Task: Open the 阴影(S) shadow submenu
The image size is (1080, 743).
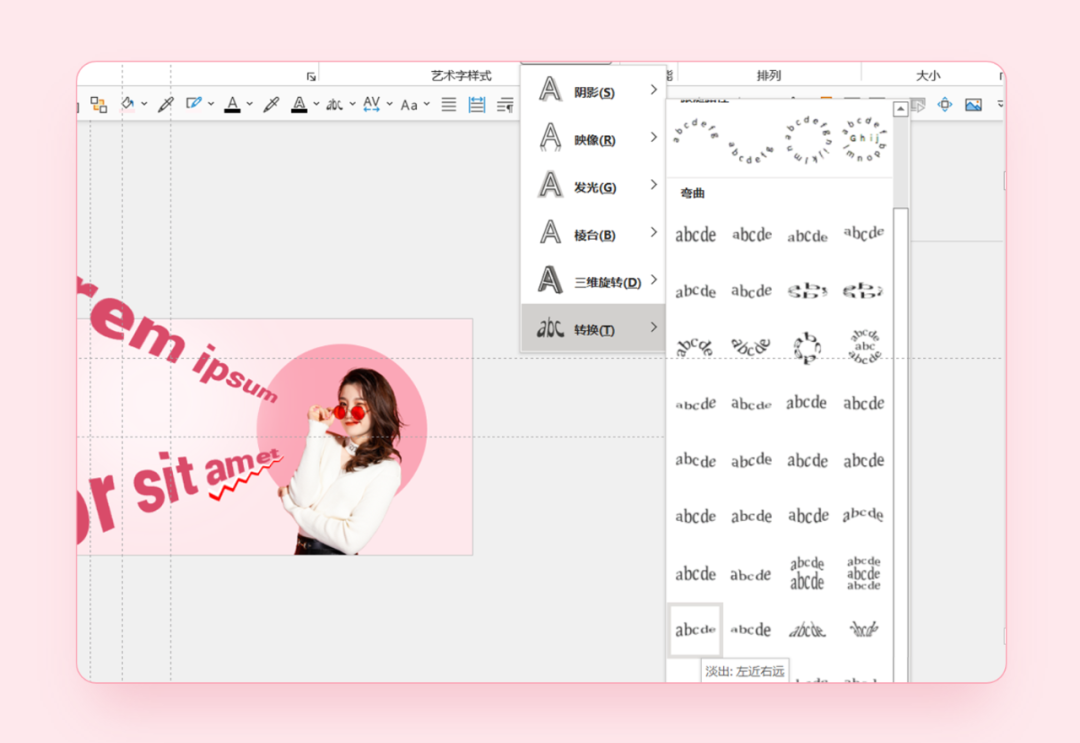Action: click(594, 92)
